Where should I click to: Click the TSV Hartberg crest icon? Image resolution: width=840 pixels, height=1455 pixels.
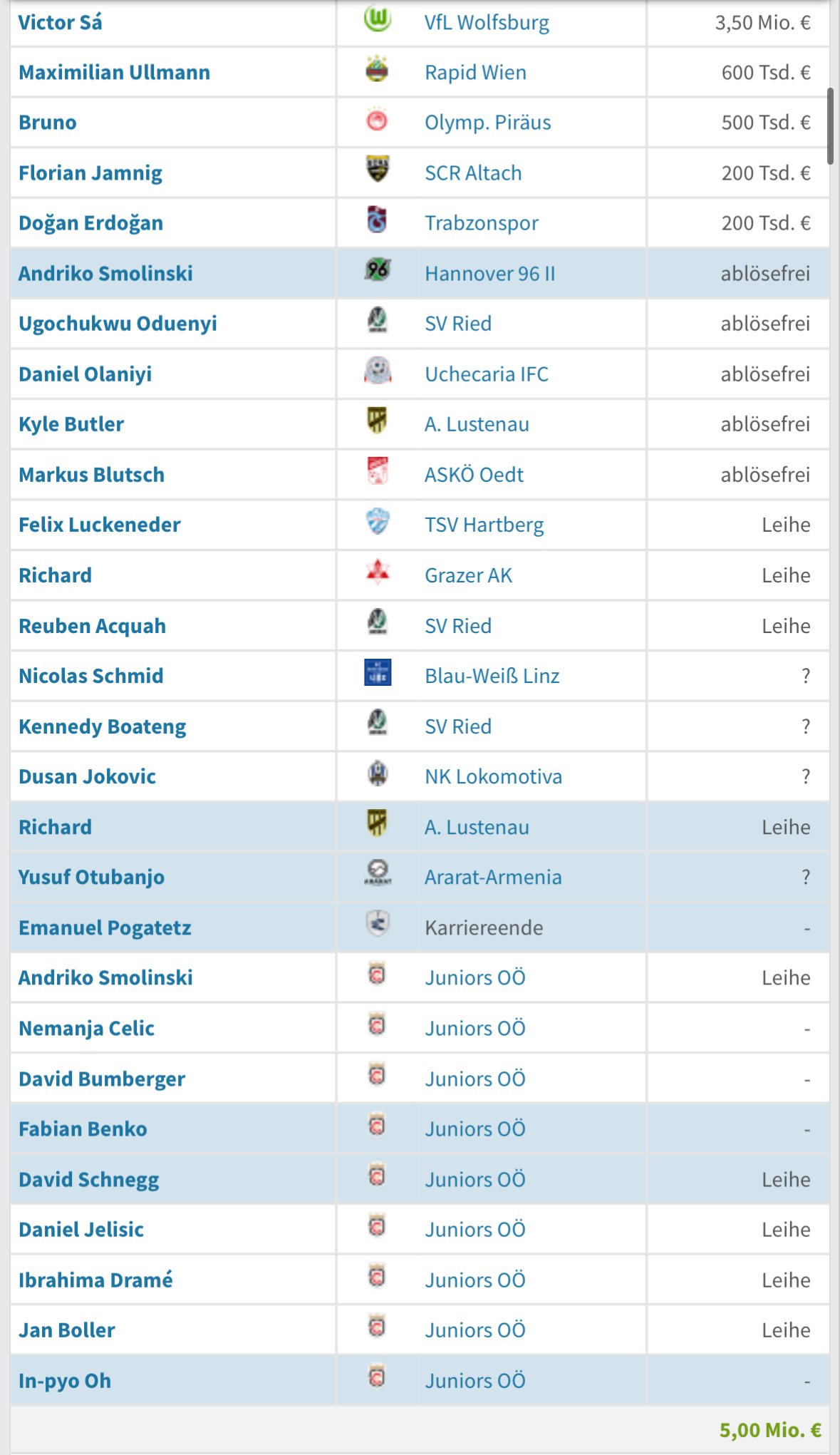point(378,522)
